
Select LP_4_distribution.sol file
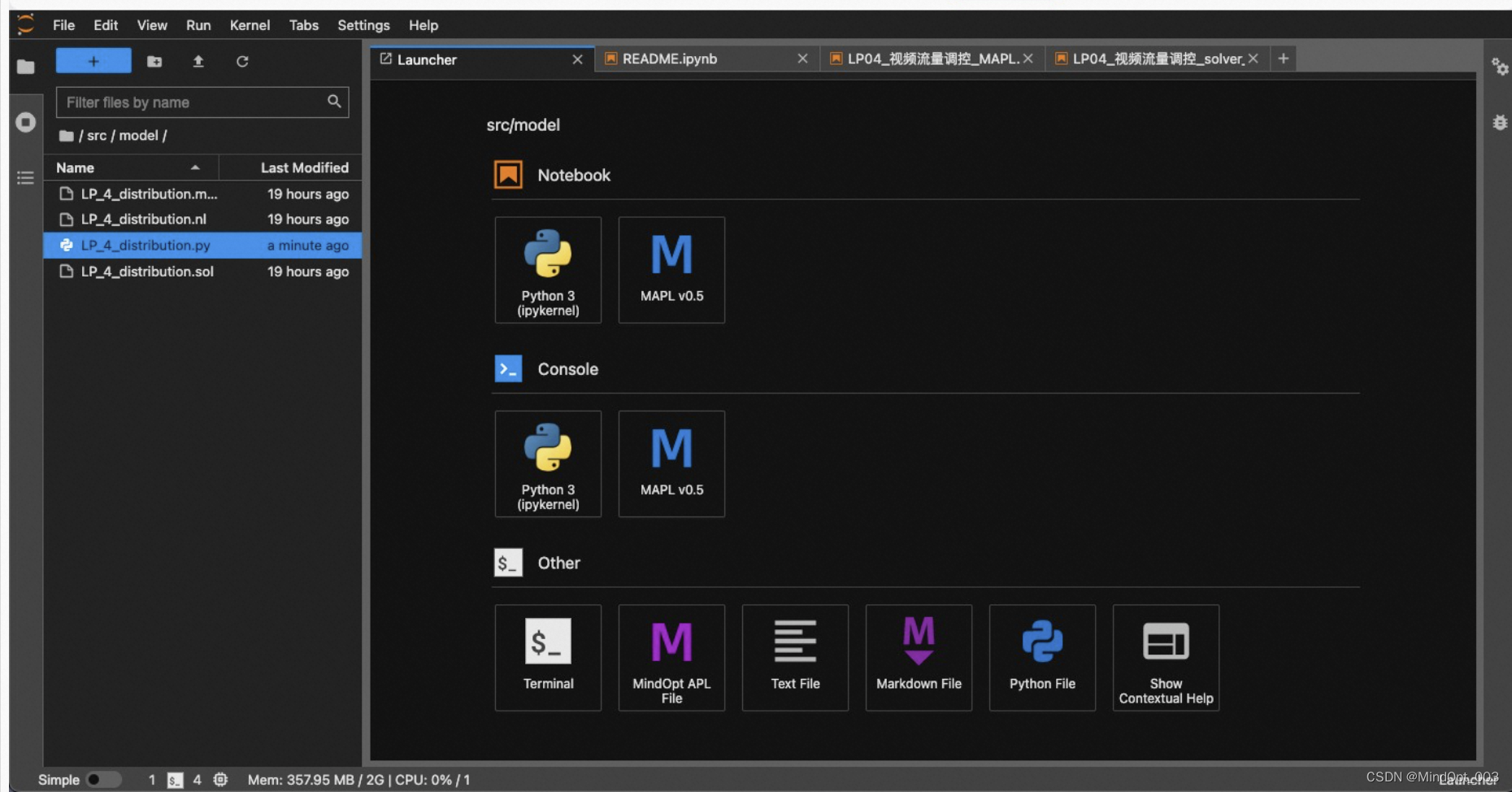[x=202, y=272]
